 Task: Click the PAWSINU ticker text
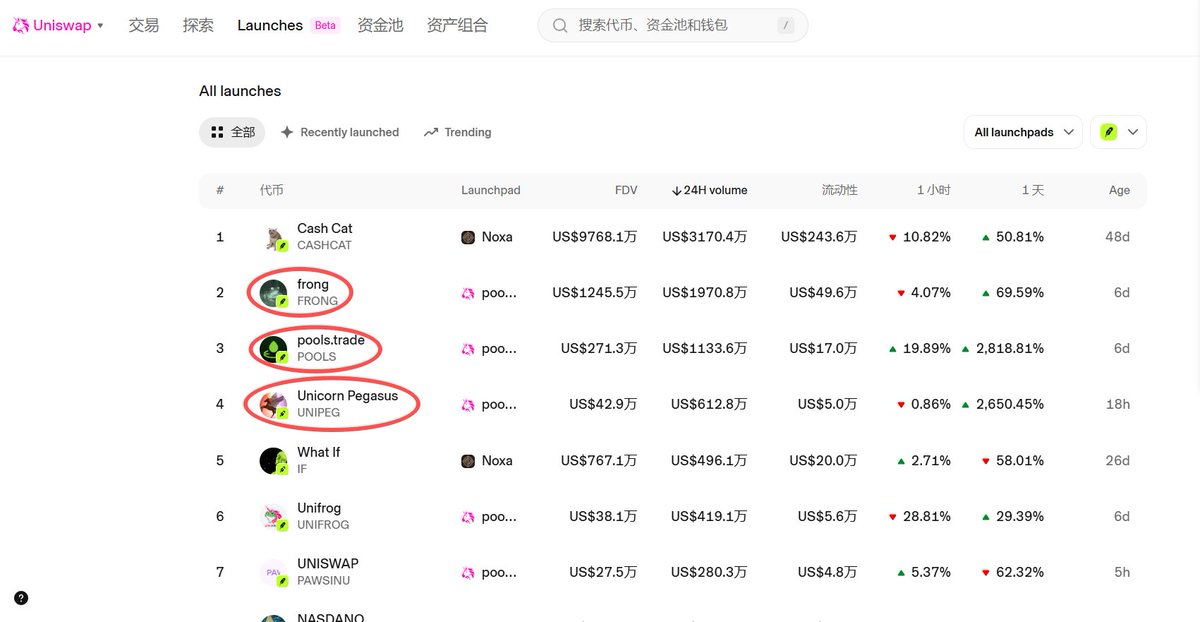[324, 581]
